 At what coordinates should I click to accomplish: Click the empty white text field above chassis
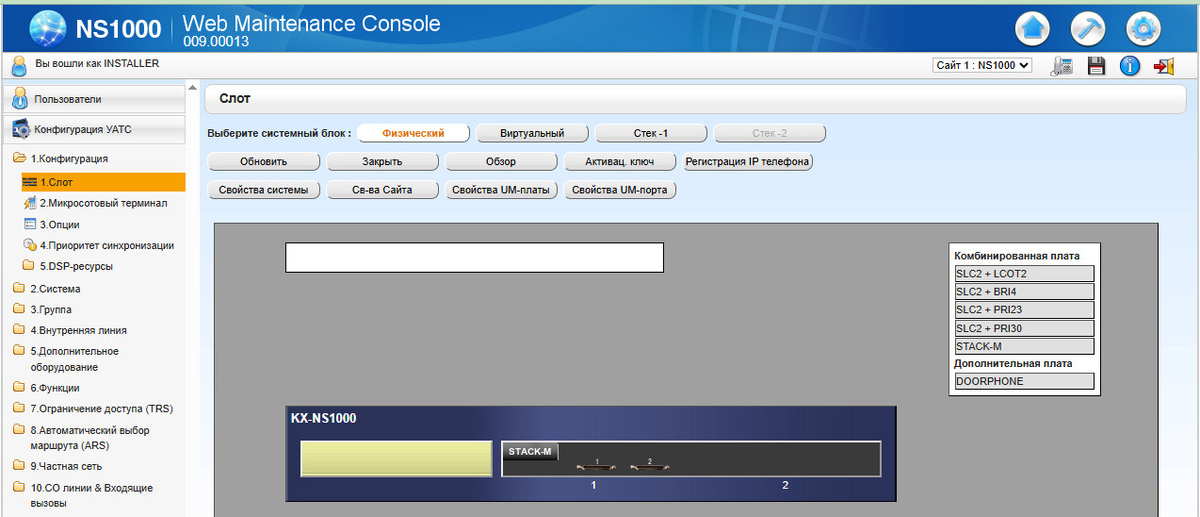coord(474,257)
